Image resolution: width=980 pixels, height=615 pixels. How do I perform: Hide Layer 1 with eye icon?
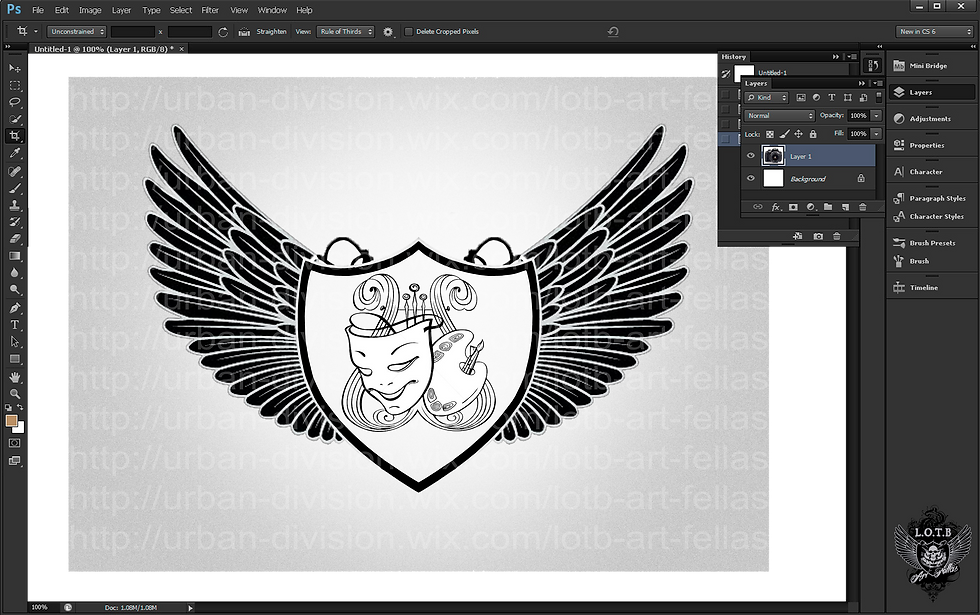[751, 156]
